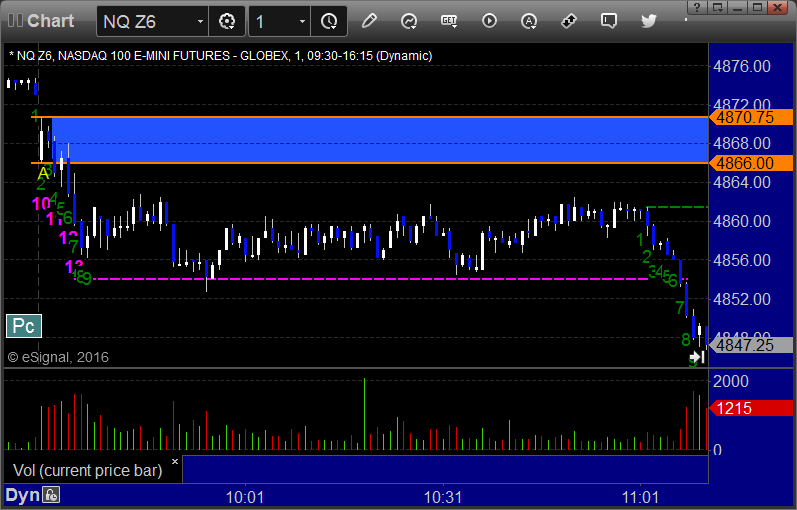797x510 pixels.
Task: Select the 4866.00 orange price marker
Action: click(x=751, y=163)
